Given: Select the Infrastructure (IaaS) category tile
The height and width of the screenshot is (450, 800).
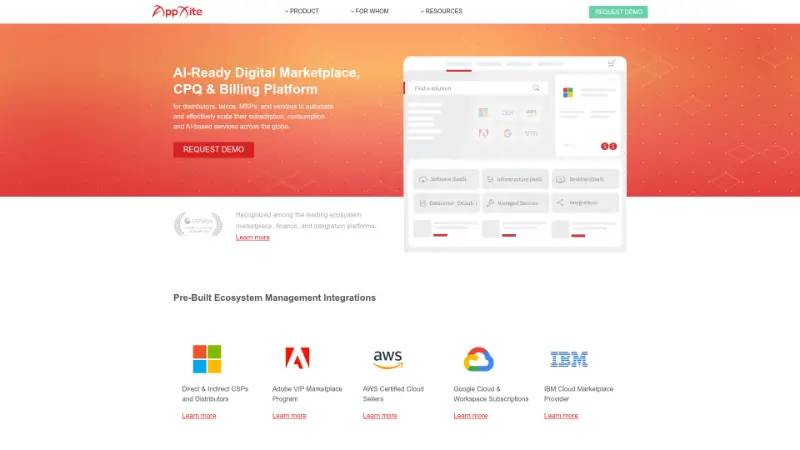Looking at the screenshot, I should [516, 179].
